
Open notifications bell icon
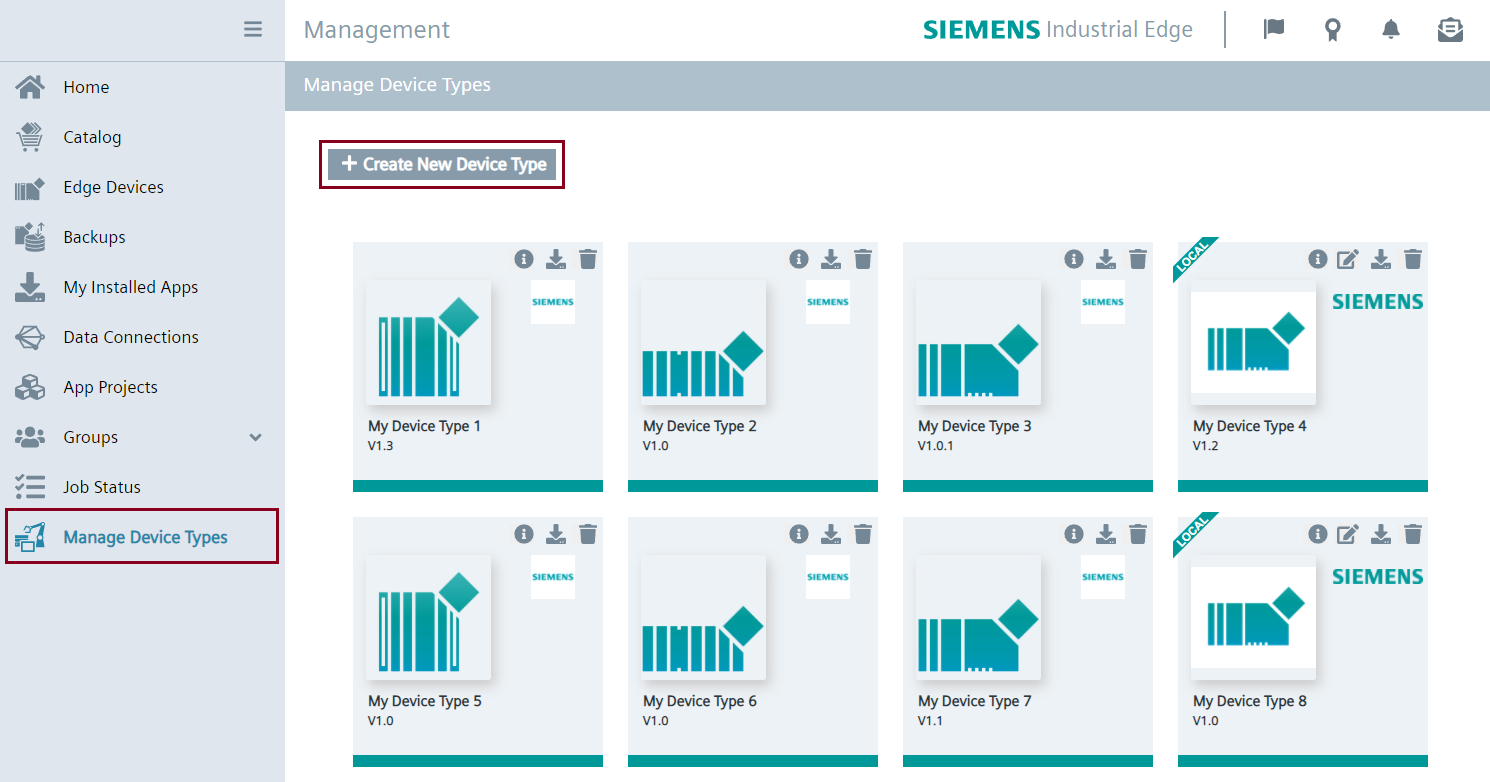[x=1391, y=30]
